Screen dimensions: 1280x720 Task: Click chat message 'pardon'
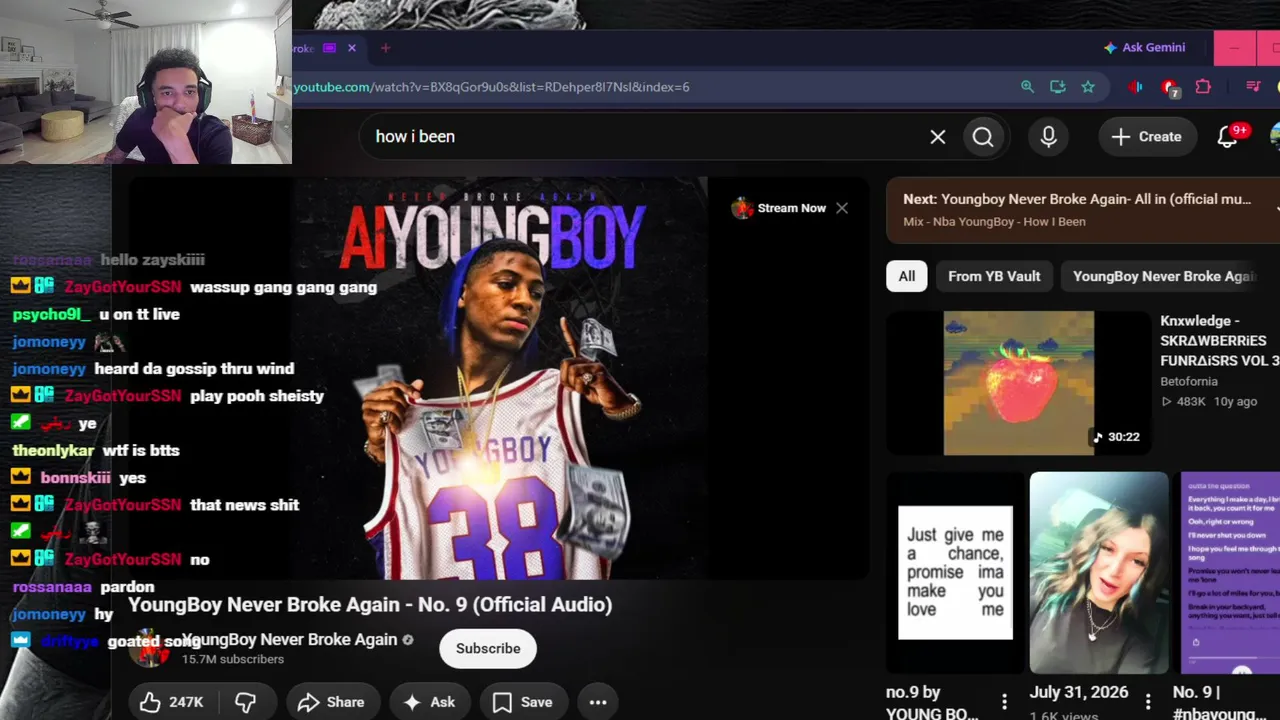[x=127, y=587]
